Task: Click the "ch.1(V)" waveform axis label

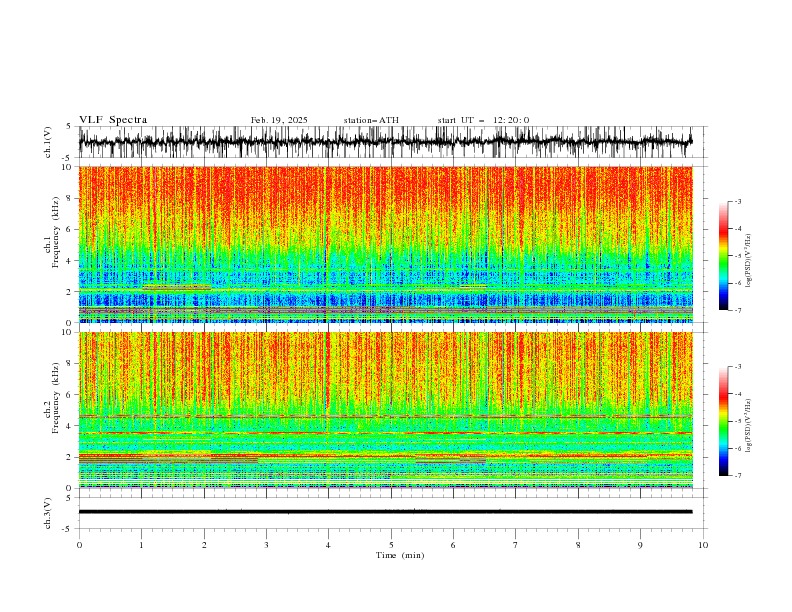Action: pos(48,142)
